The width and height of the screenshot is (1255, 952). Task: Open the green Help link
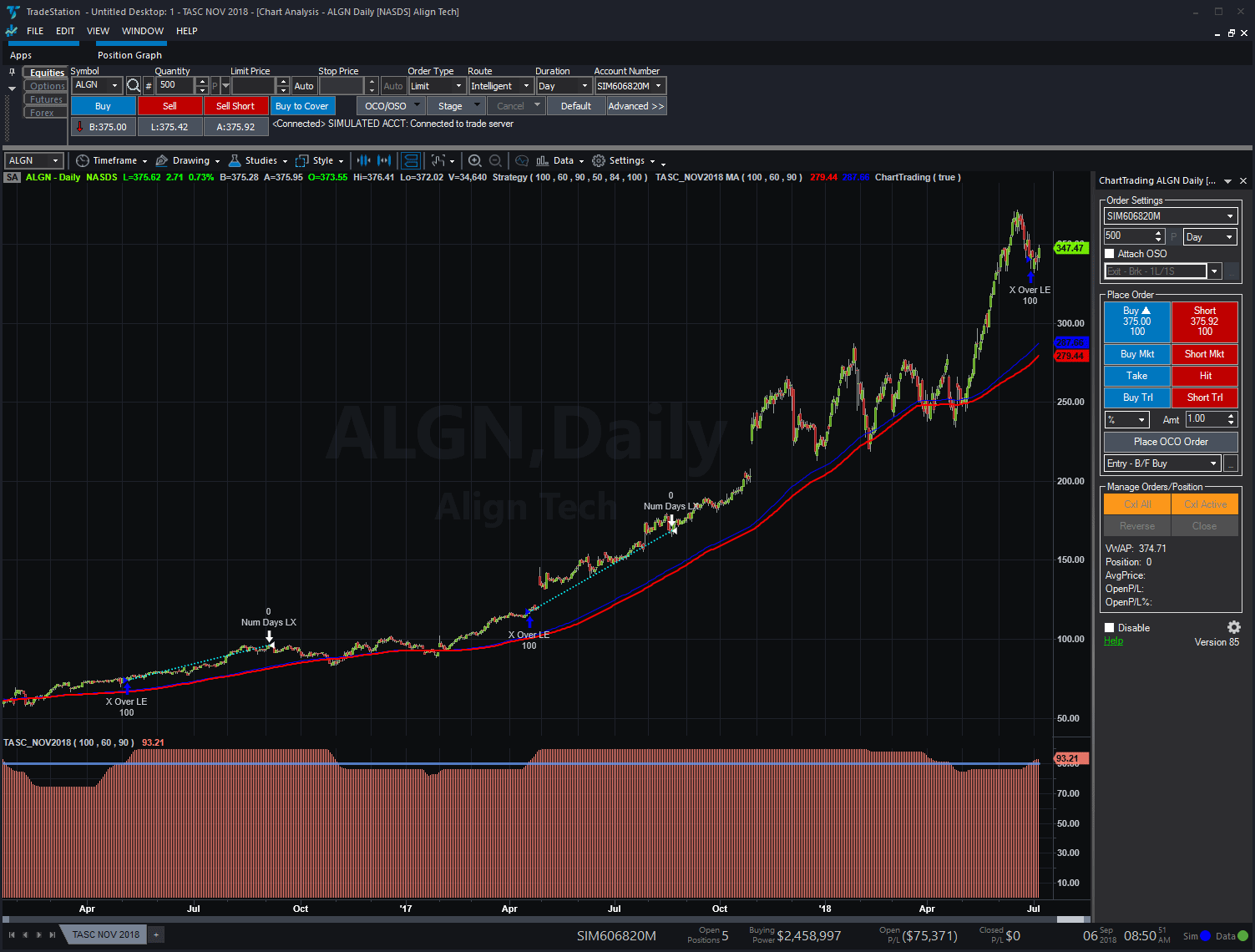(1113, 641)
